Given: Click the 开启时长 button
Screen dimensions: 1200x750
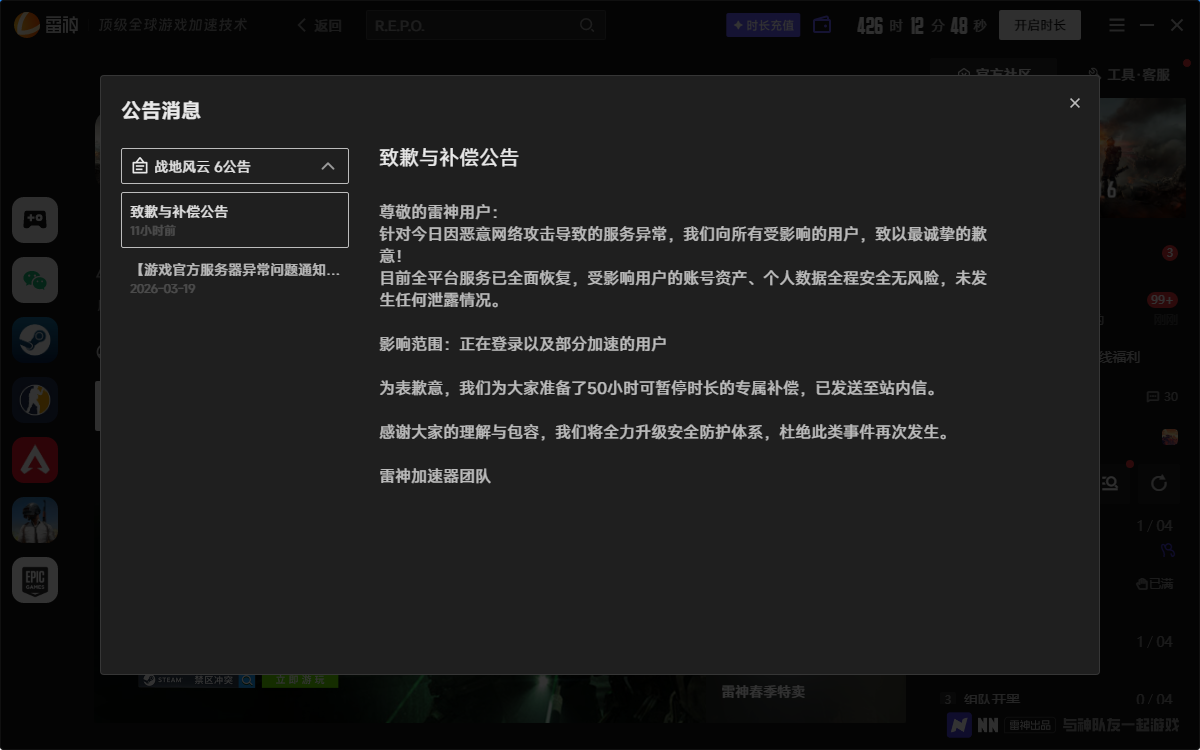Looking at the screenshot, I should click(x=1039, y=24).
